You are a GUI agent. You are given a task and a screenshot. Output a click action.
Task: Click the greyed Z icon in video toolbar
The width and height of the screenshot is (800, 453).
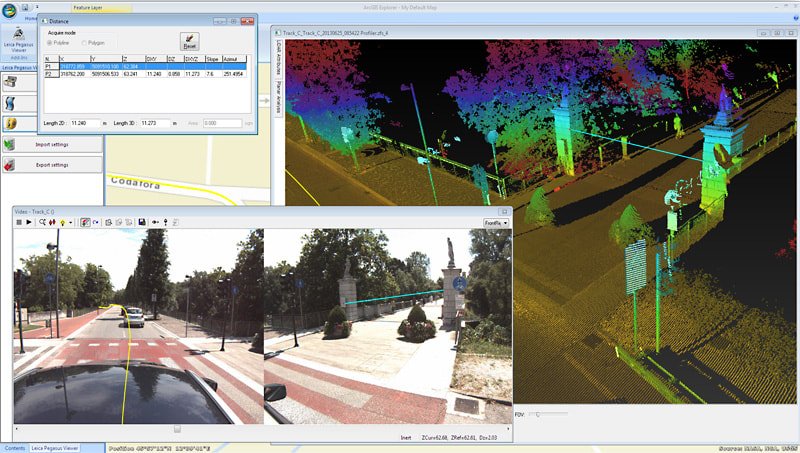pyautogui.click(x=176, y=222)
